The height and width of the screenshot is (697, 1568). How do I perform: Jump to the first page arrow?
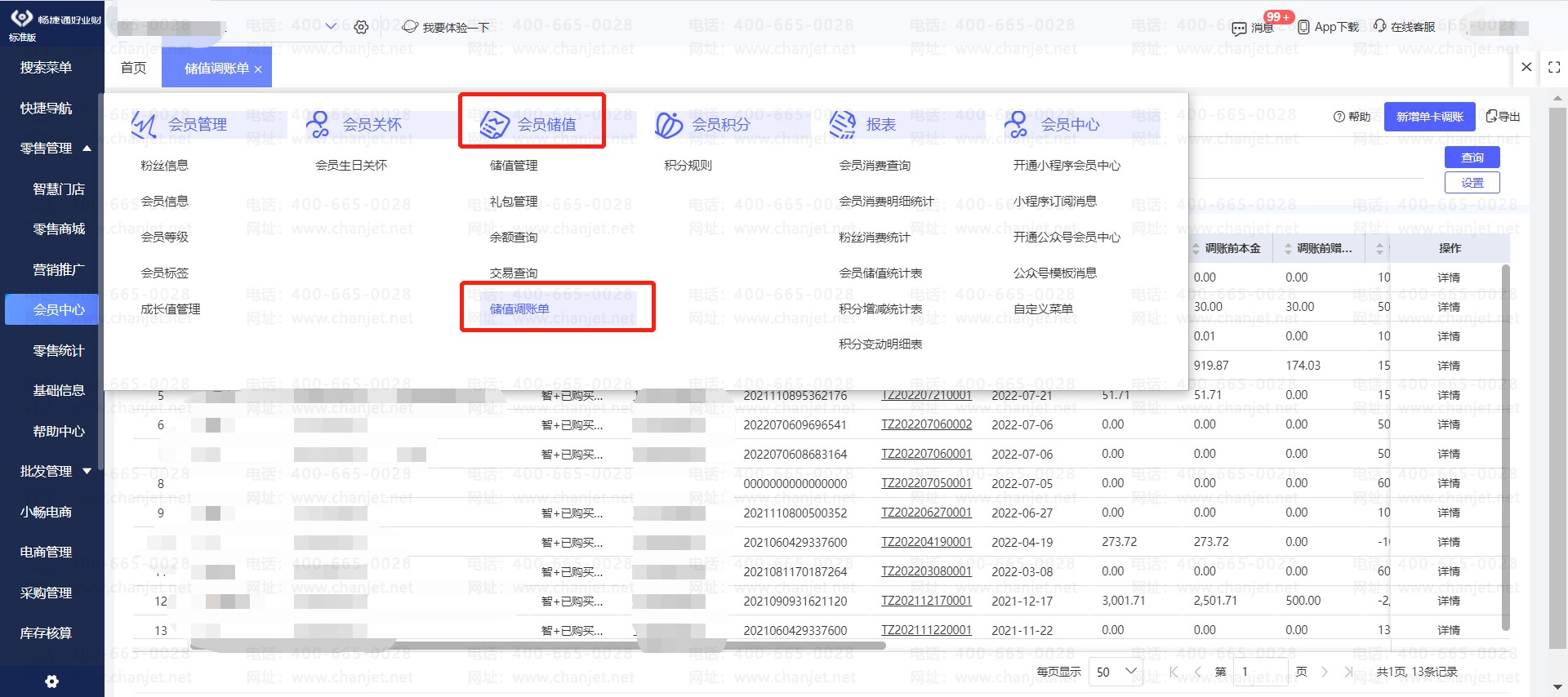pyautogui.click(x=1174, y=672)
